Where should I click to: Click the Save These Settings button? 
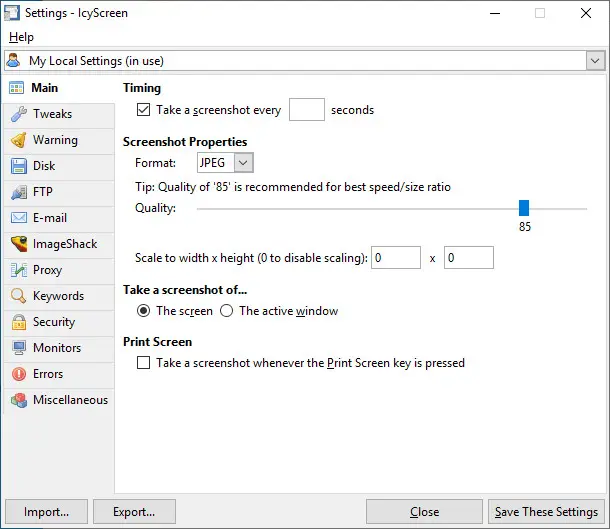(546, 512)
